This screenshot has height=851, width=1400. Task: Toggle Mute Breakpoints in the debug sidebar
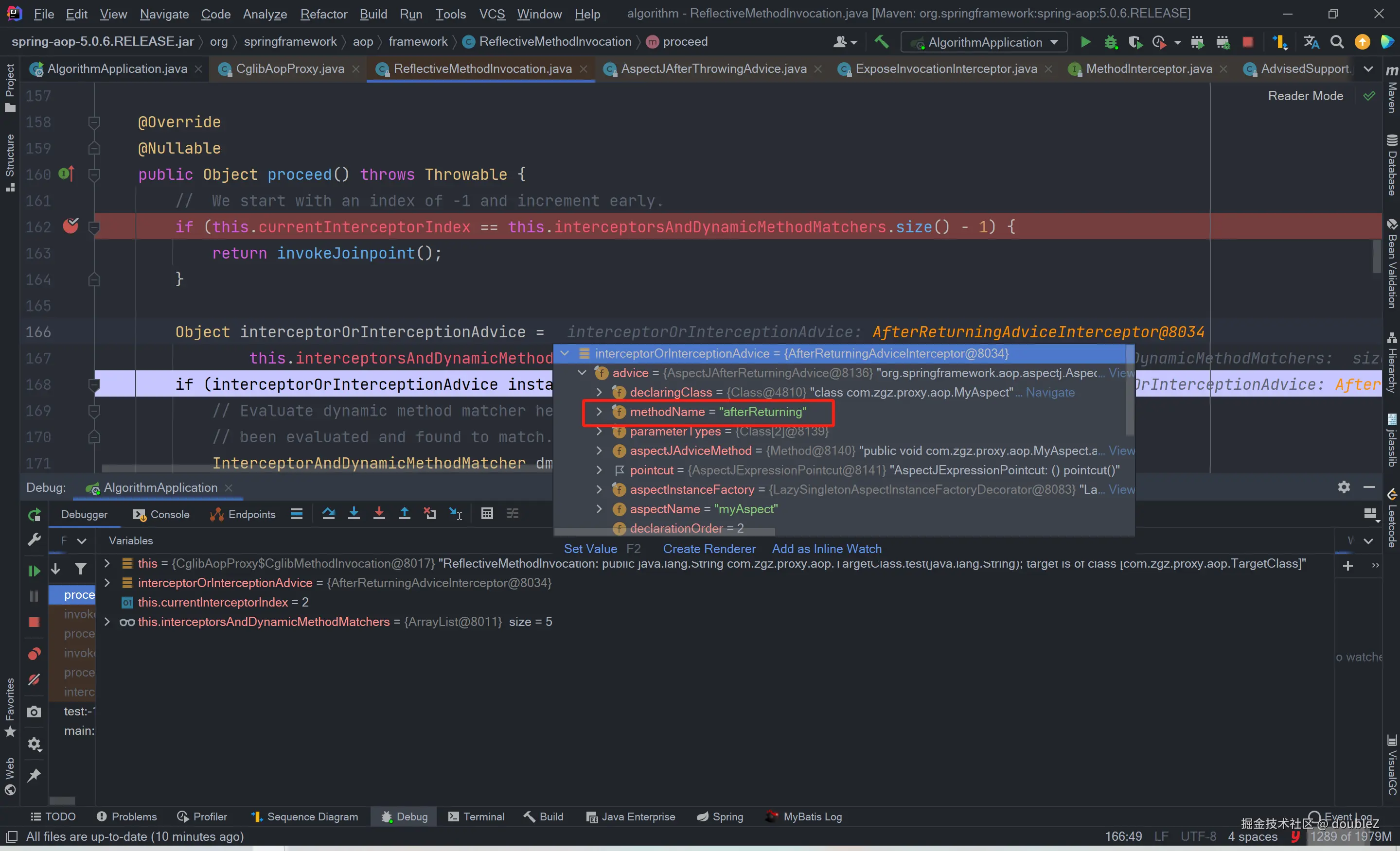pos(34,679)
